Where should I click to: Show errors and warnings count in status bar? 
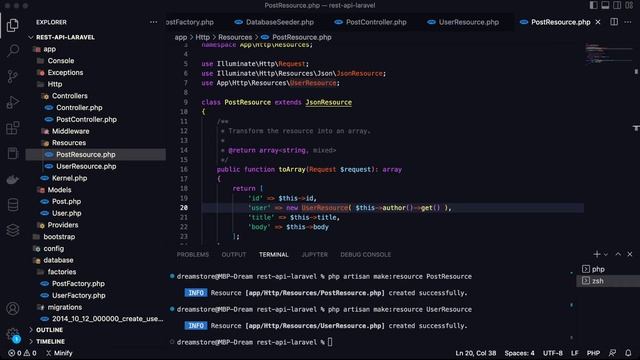22,353
